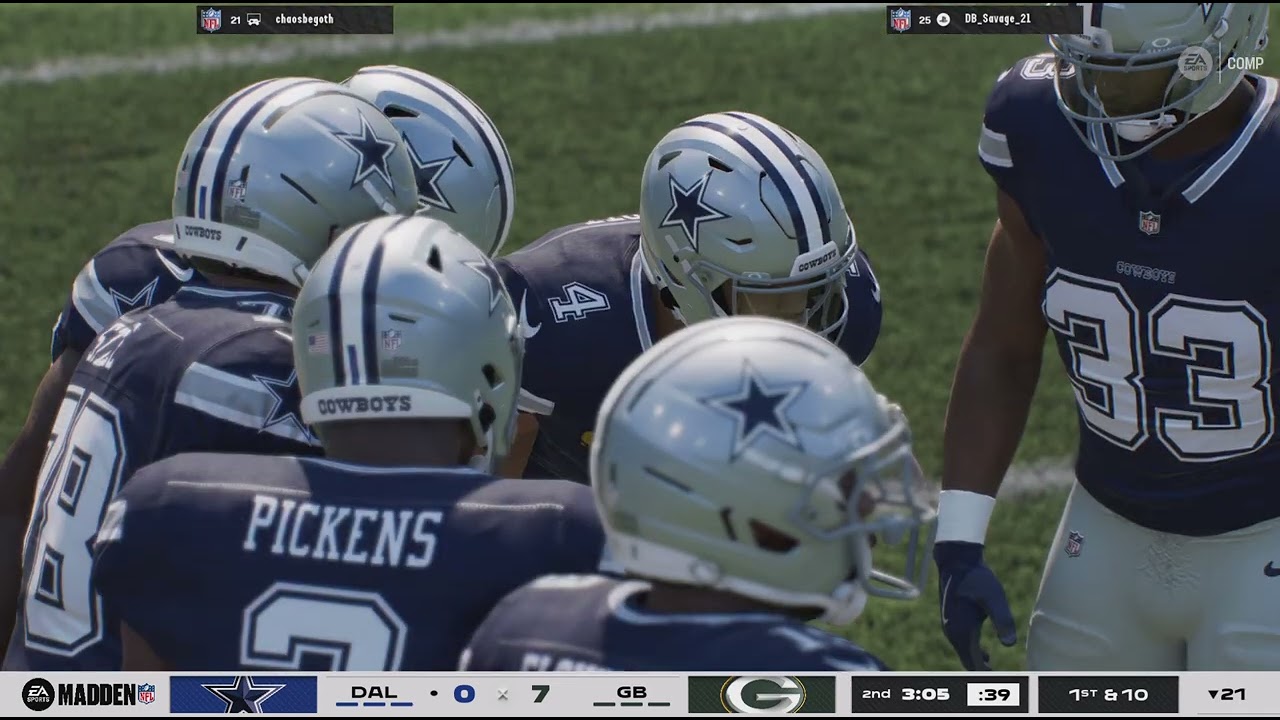Click the number 4 on quarterback's shoulder

[578, 301]
